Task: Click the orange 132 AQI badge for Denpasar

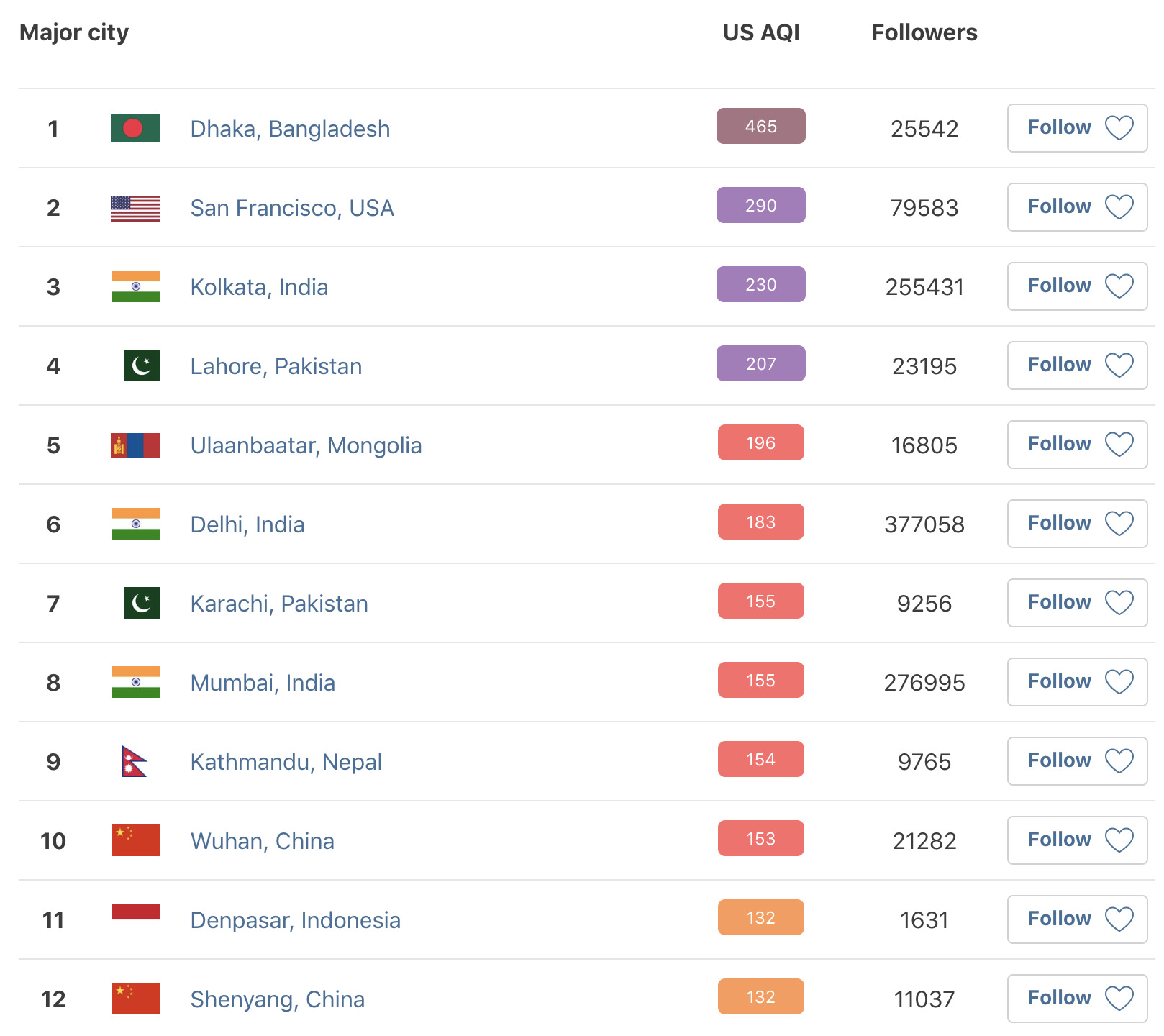Action: click(x=760, y=918)
